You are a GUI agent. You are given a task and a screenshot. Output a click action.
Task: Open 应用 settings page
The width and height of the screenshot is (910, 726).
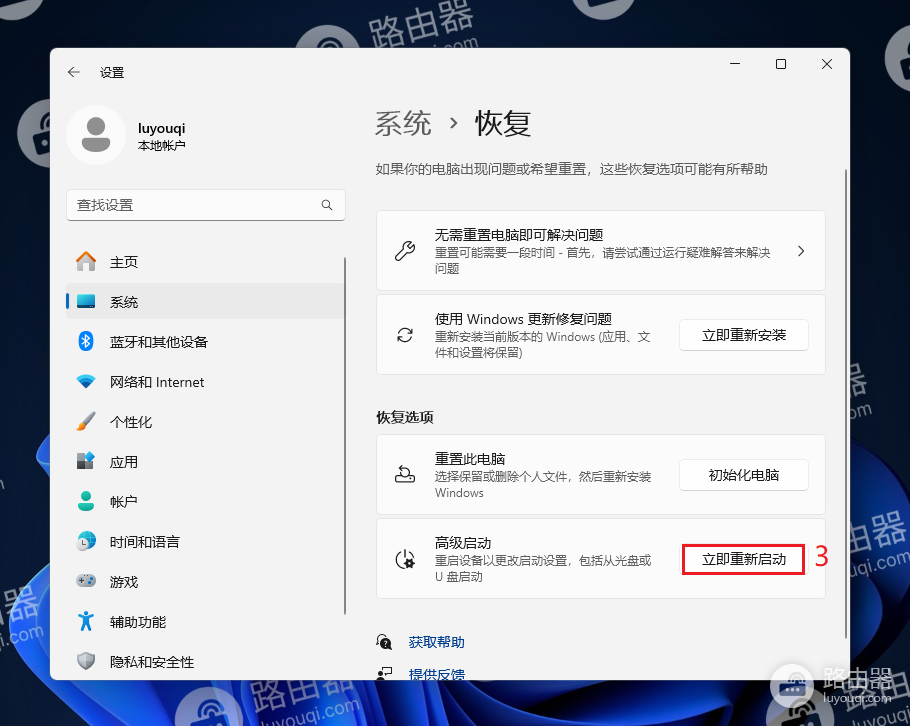[x=205, y=461]
